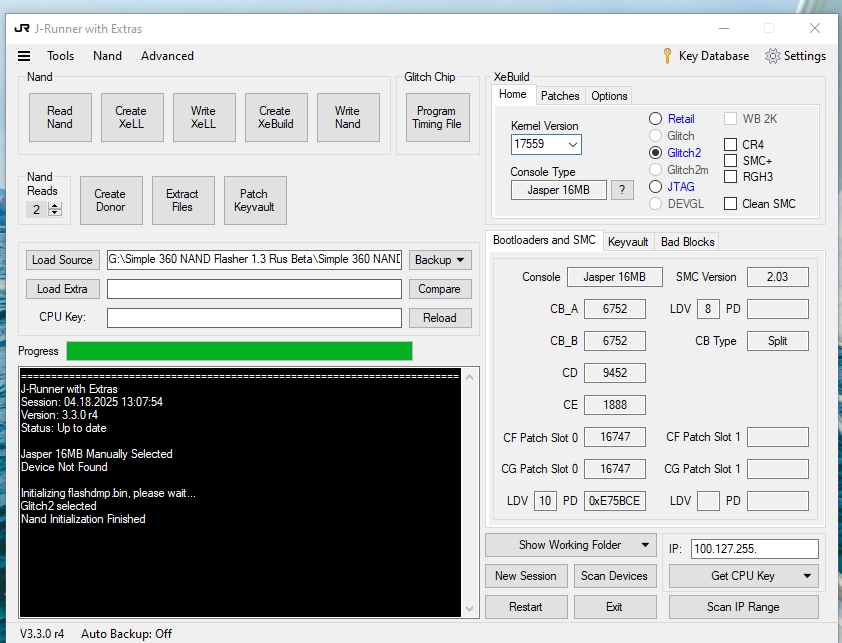This screenshot has height=643, width=842.
Task: Click the Create XeBuild button
Action: [x=275, y=118]
